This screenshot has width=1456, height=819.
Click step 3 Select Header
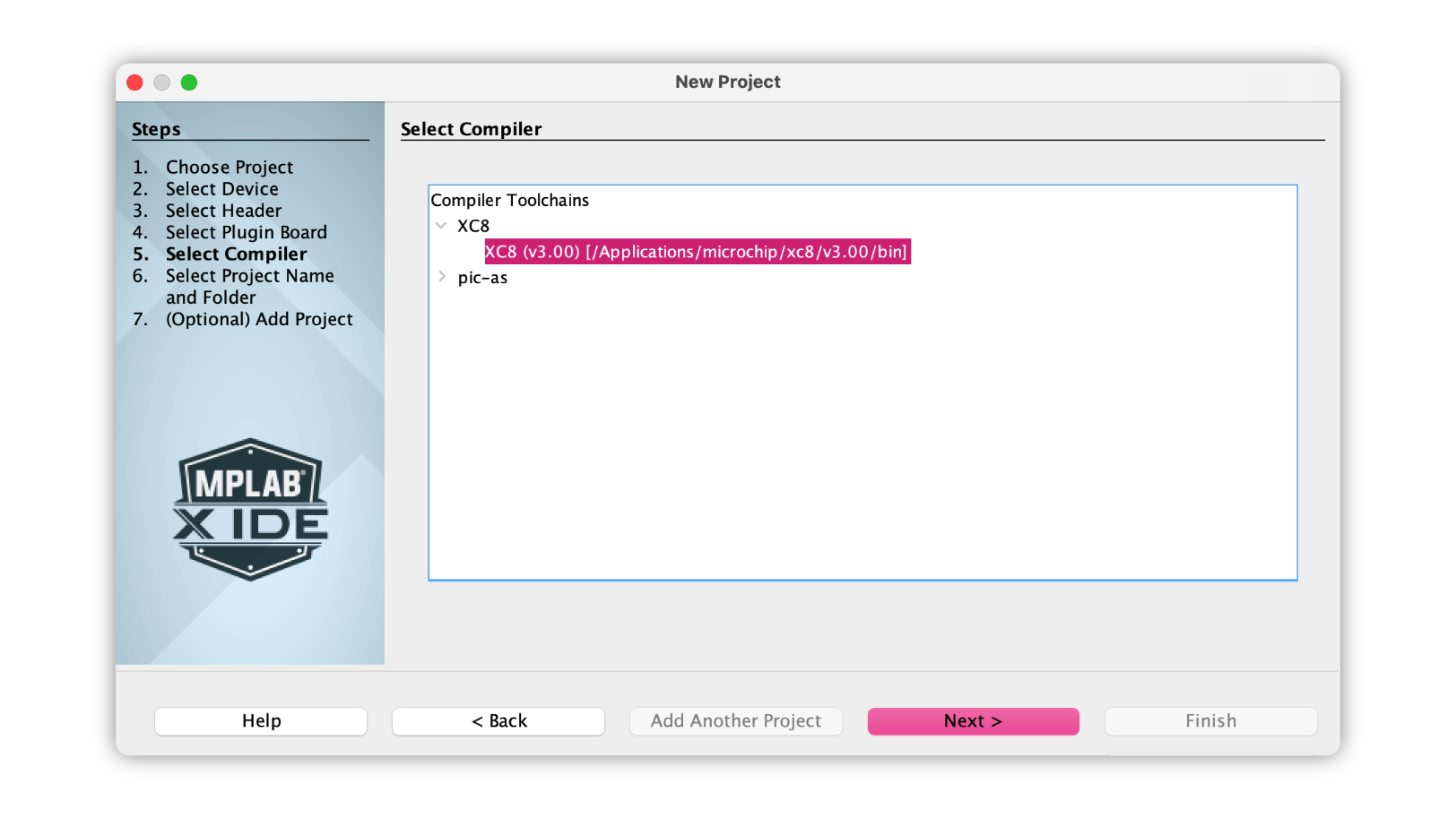point(223,211)
